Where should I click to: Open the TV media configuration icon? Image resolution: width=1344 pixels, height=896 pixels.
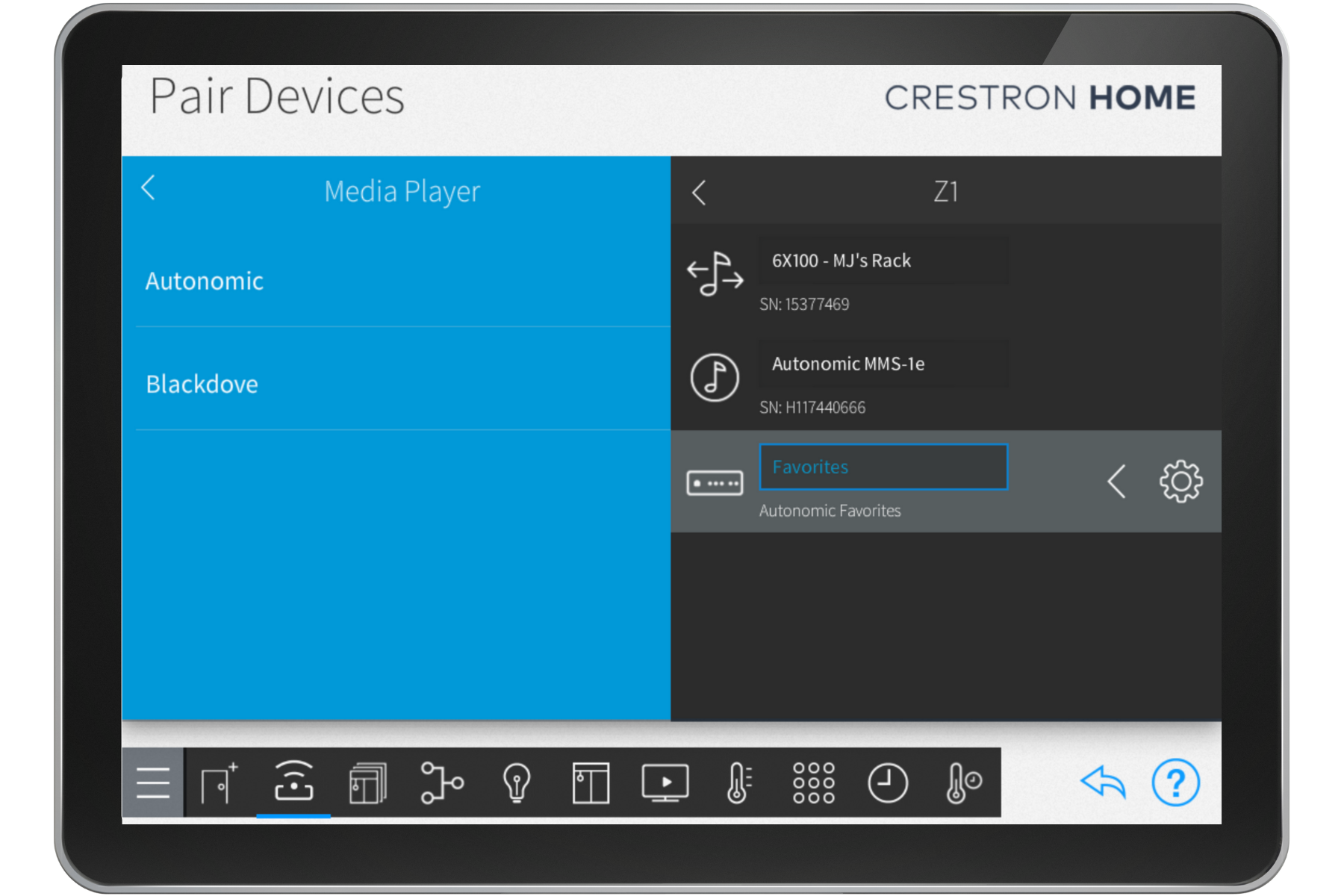click(665, 783)
